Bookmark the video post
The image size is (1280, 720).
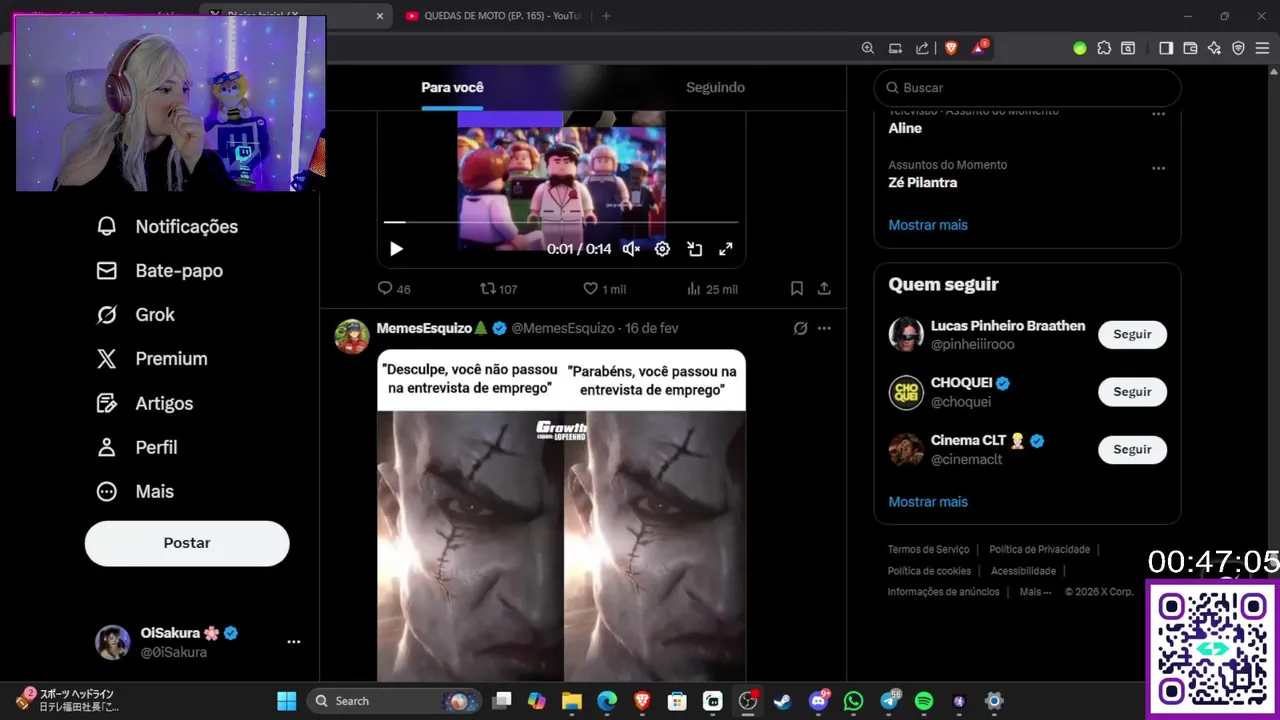[797, 288]
